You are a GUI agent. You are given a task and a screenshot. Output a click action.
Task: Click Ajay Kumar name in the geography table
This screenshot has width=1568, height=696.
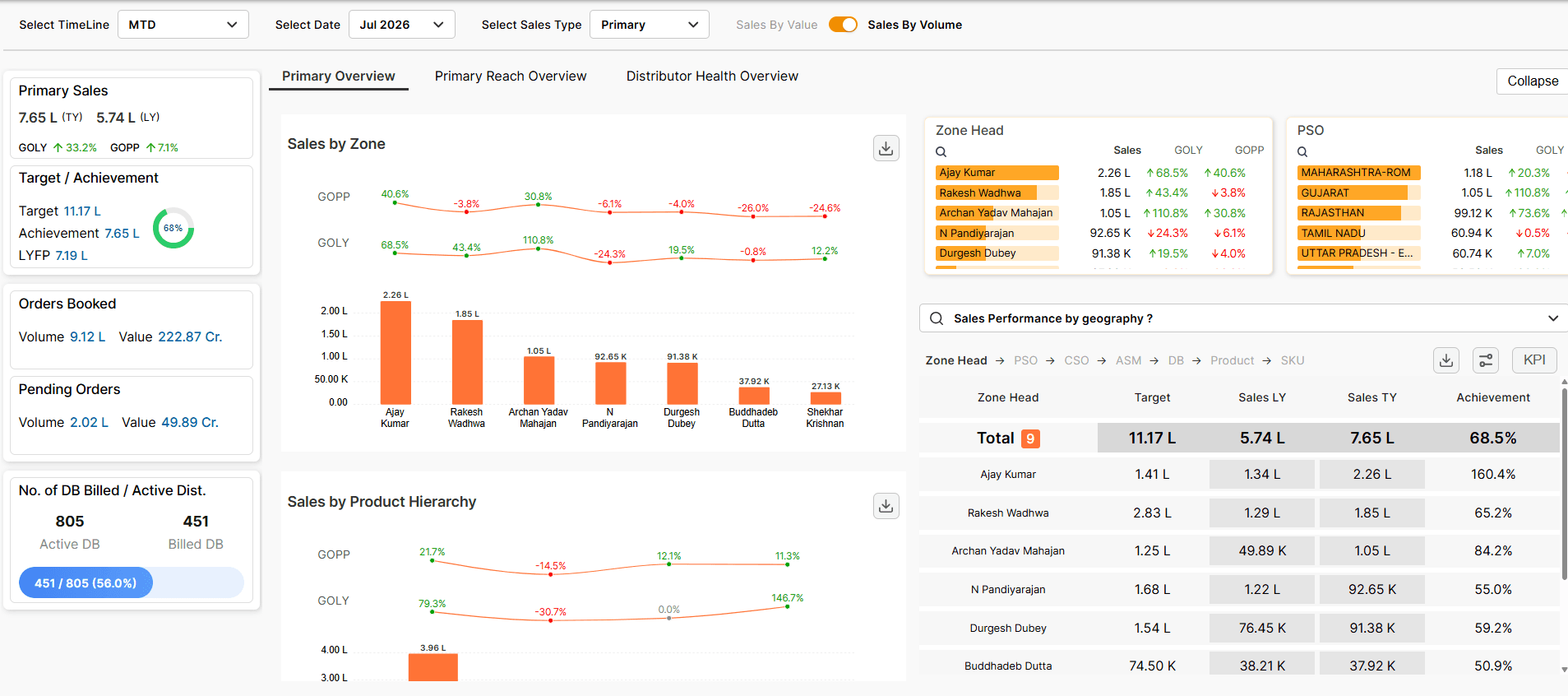[x=1008, y=475]
